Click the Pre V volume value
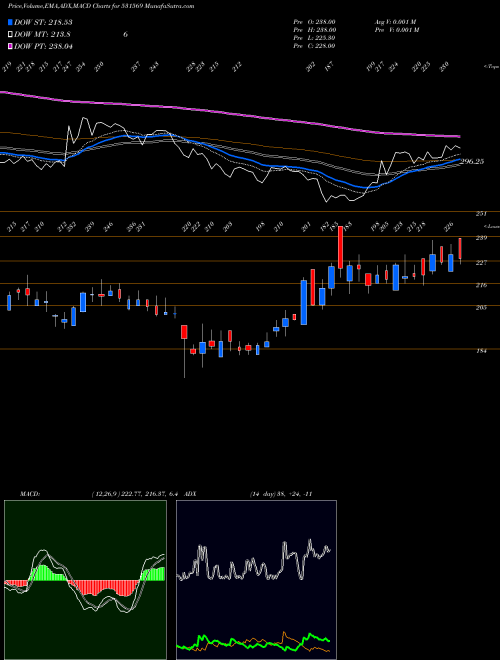Image resolution: width=500 pixels, height=660 pixels. (397, 30)
